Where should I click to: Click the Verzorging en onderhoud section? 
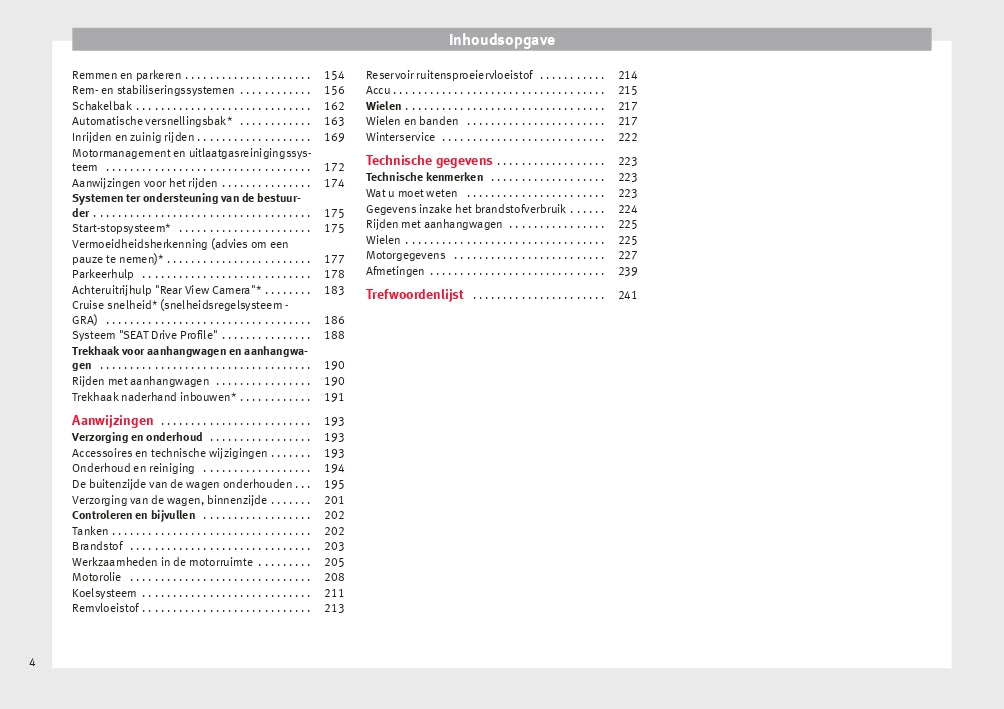point(137,437)
